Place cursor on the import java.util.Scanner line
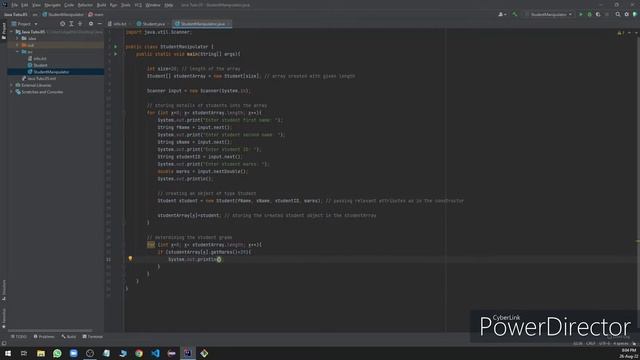This screenshot has width=640, height=360. (x=158, y=32)
